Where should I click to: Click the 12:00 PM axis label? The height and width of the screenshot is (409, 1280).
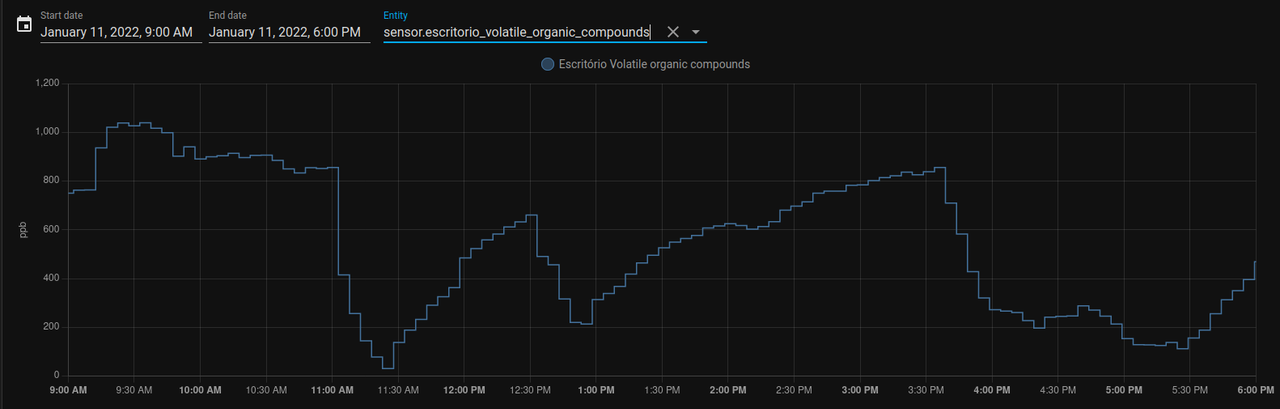coord(464,390)
